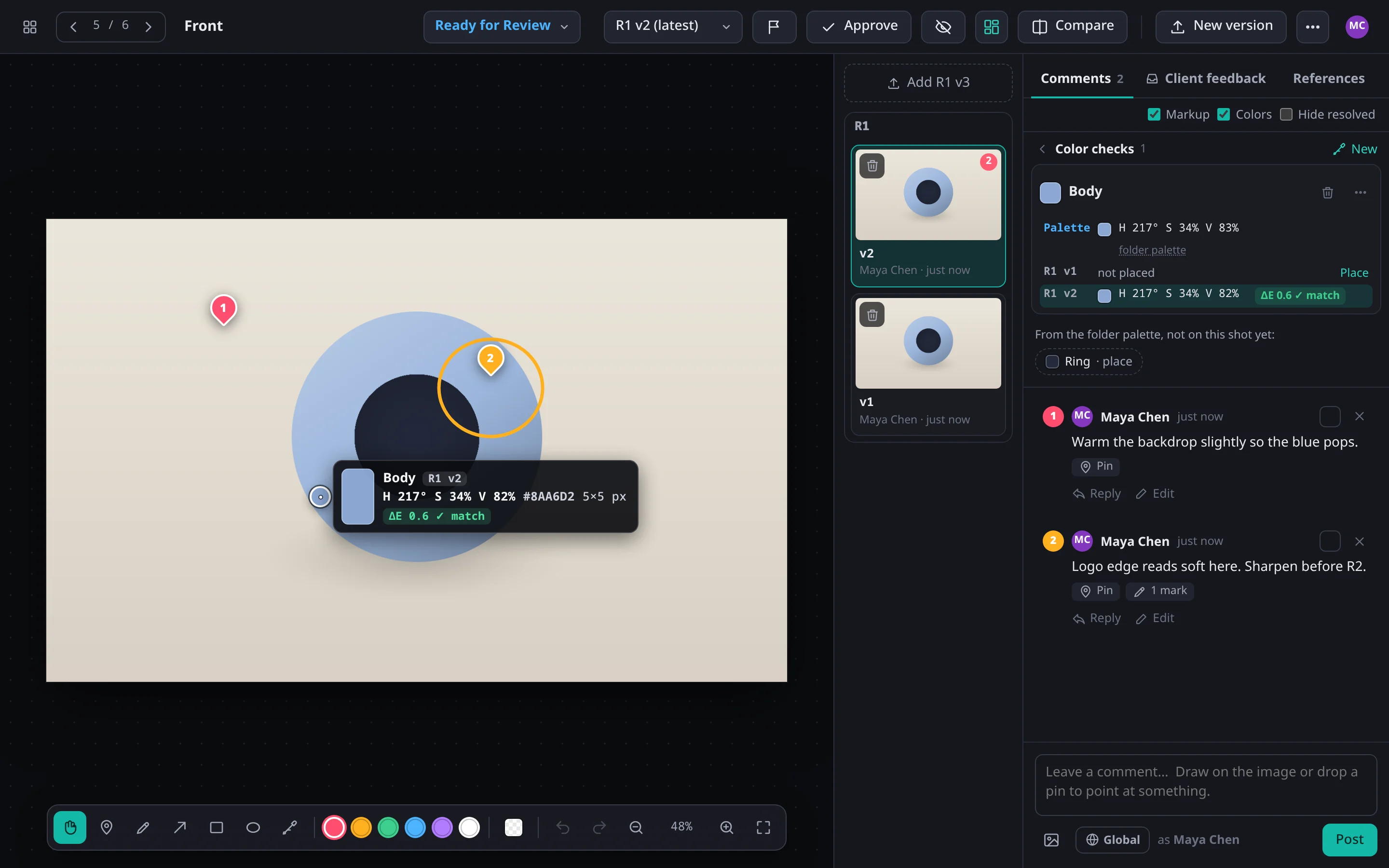The image size is (1389, 868).
Task: Collapse the Color checks section
Action: point(1042,149)
